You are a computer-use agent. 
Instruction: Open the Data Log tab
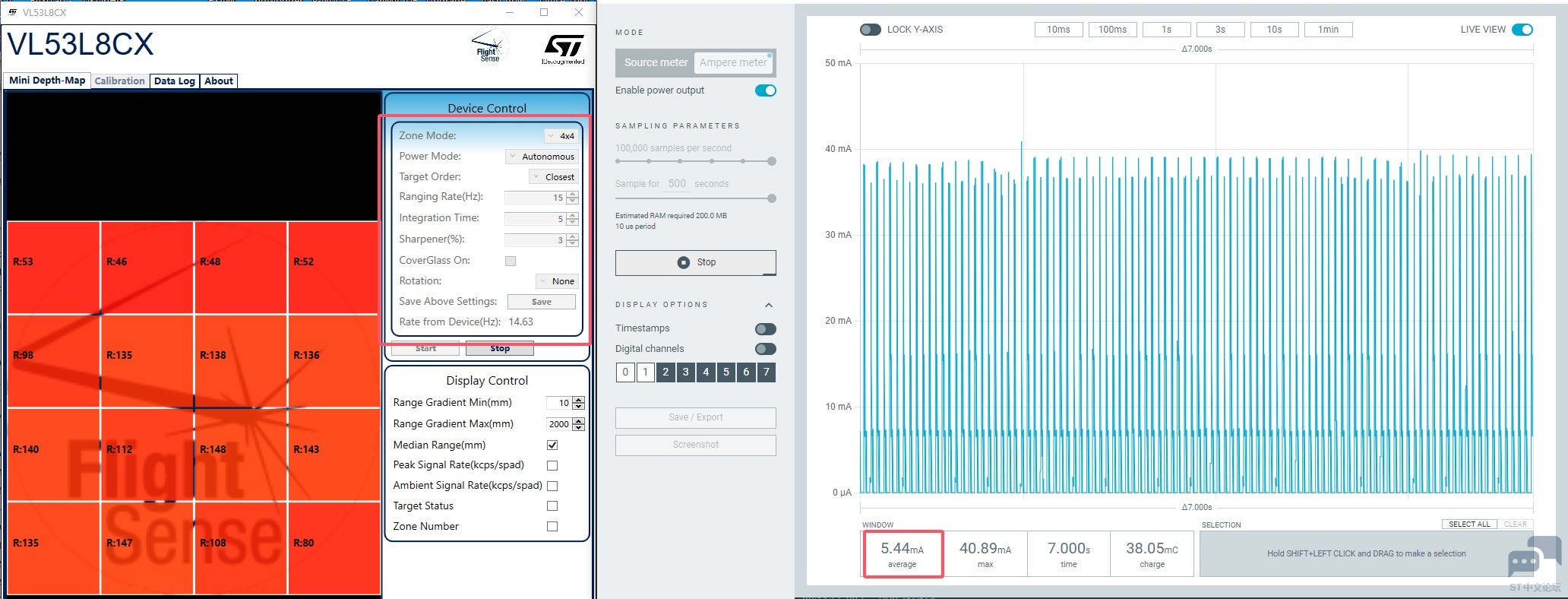pos(175,81)
